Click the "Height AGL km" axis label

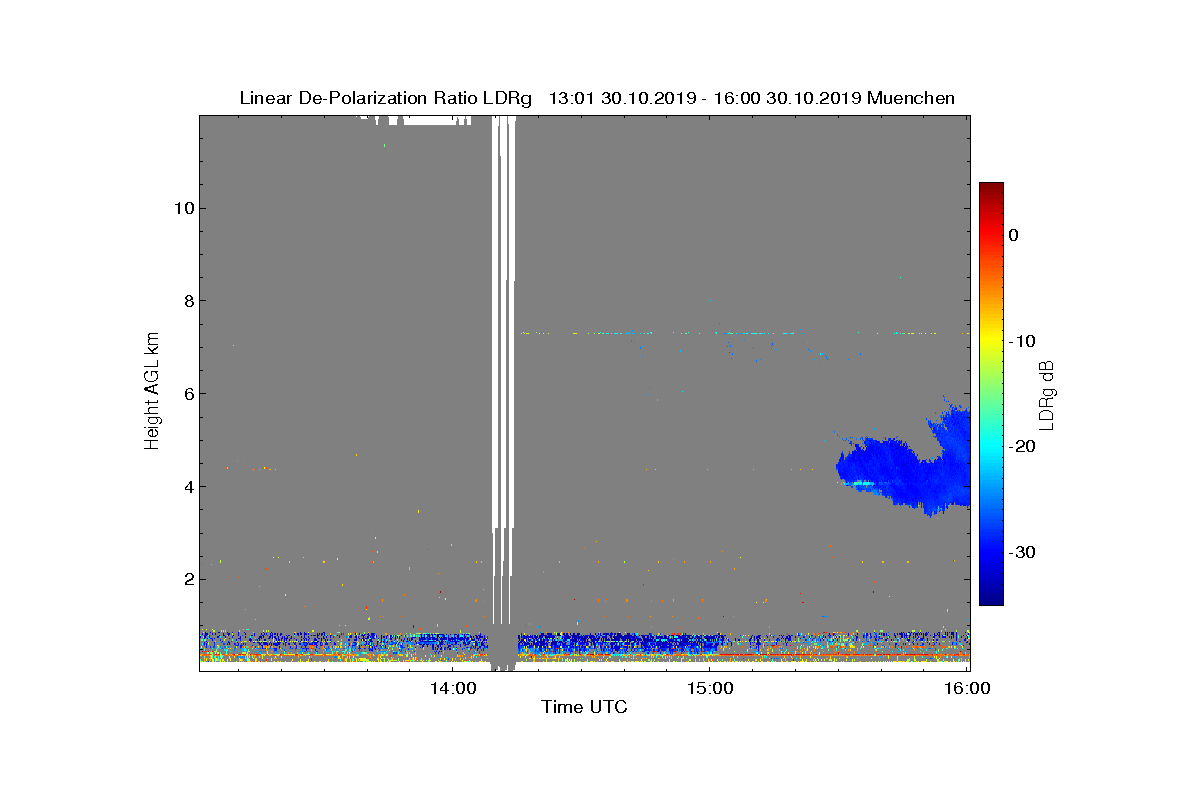(152, 392)
